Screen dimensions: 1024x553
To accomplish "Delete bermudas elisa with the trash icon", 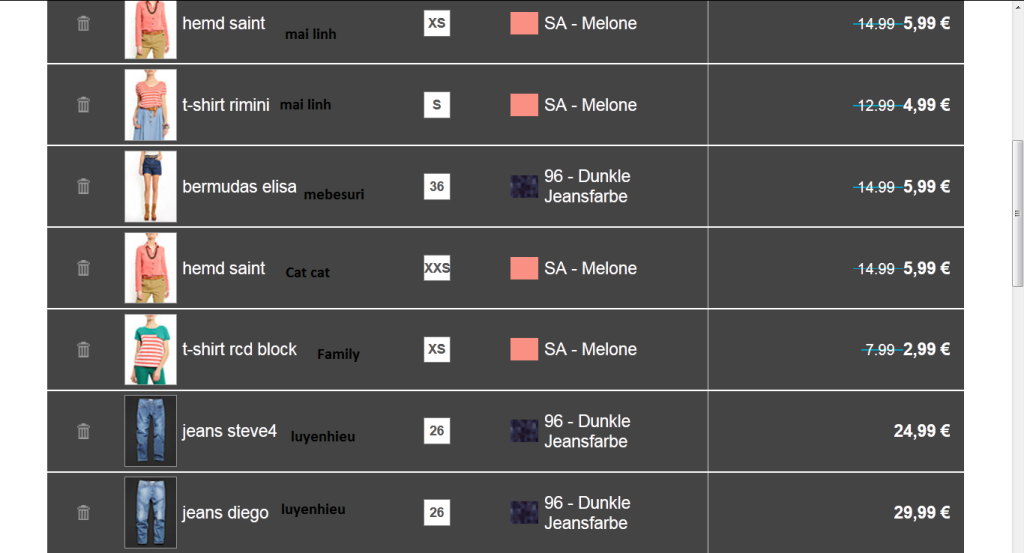I will click(x=83, y=186).
